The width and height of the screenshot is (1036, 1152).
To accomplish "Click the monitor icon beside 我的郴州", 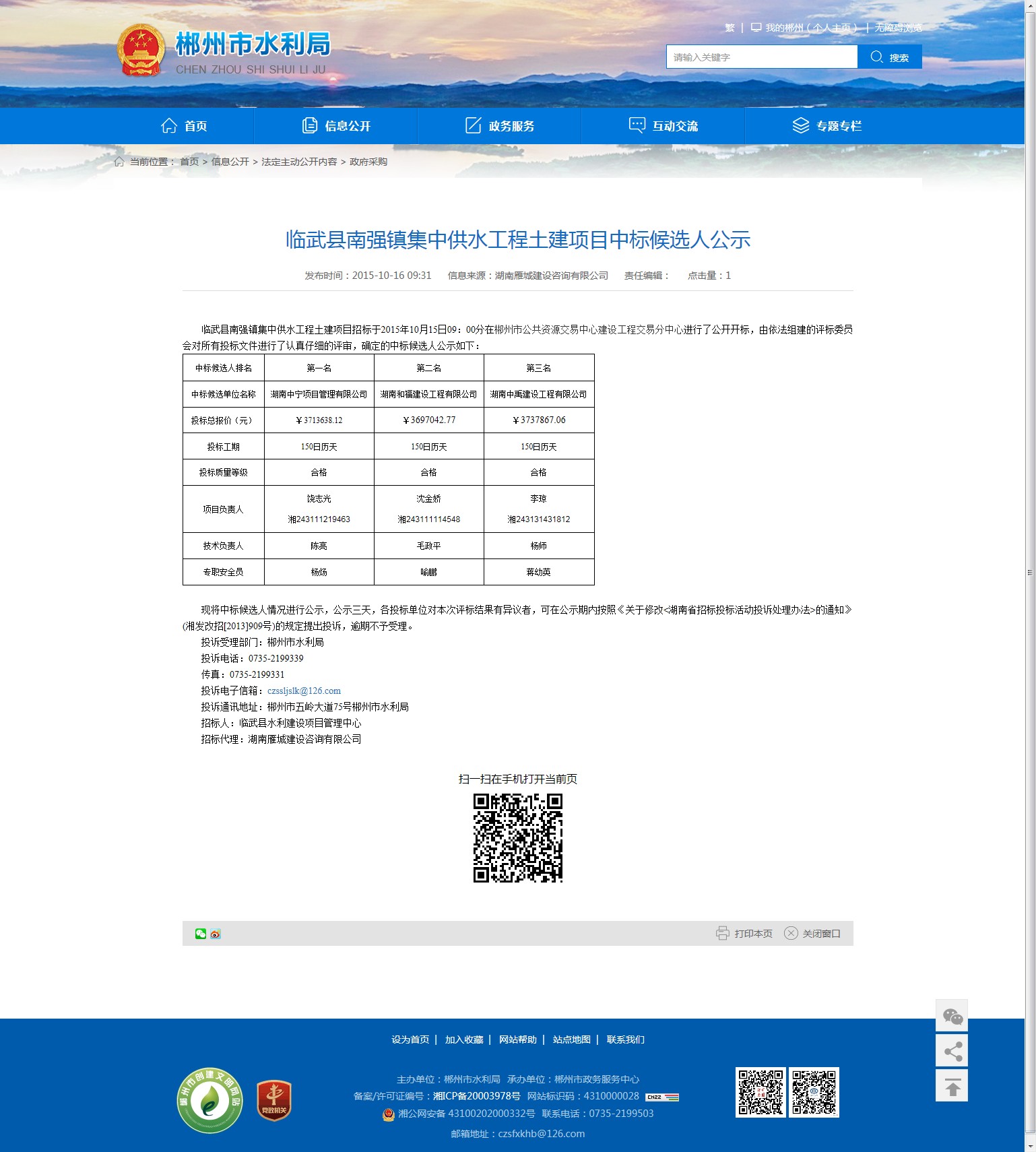I will (756, 28).
